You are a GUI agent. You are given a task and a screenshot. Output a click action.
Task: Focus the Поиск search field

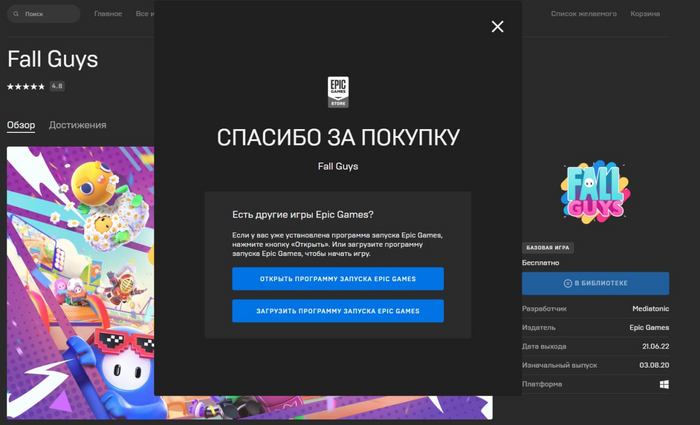[44, 14]
